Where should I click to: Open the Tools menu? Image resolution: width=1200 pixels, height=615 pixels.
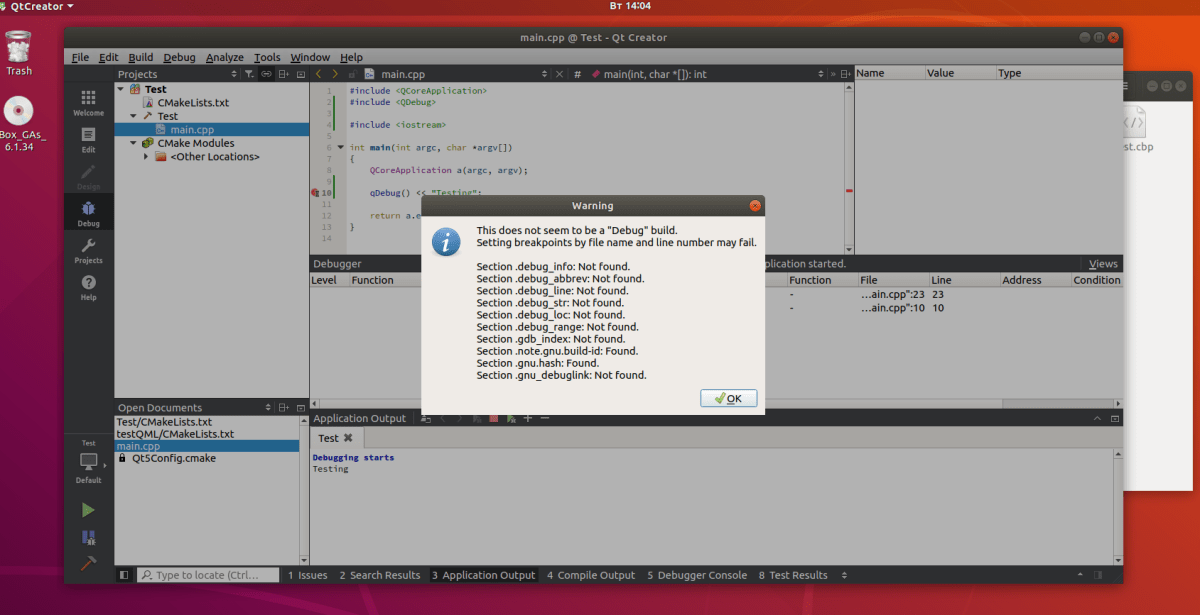click(267, 57)
